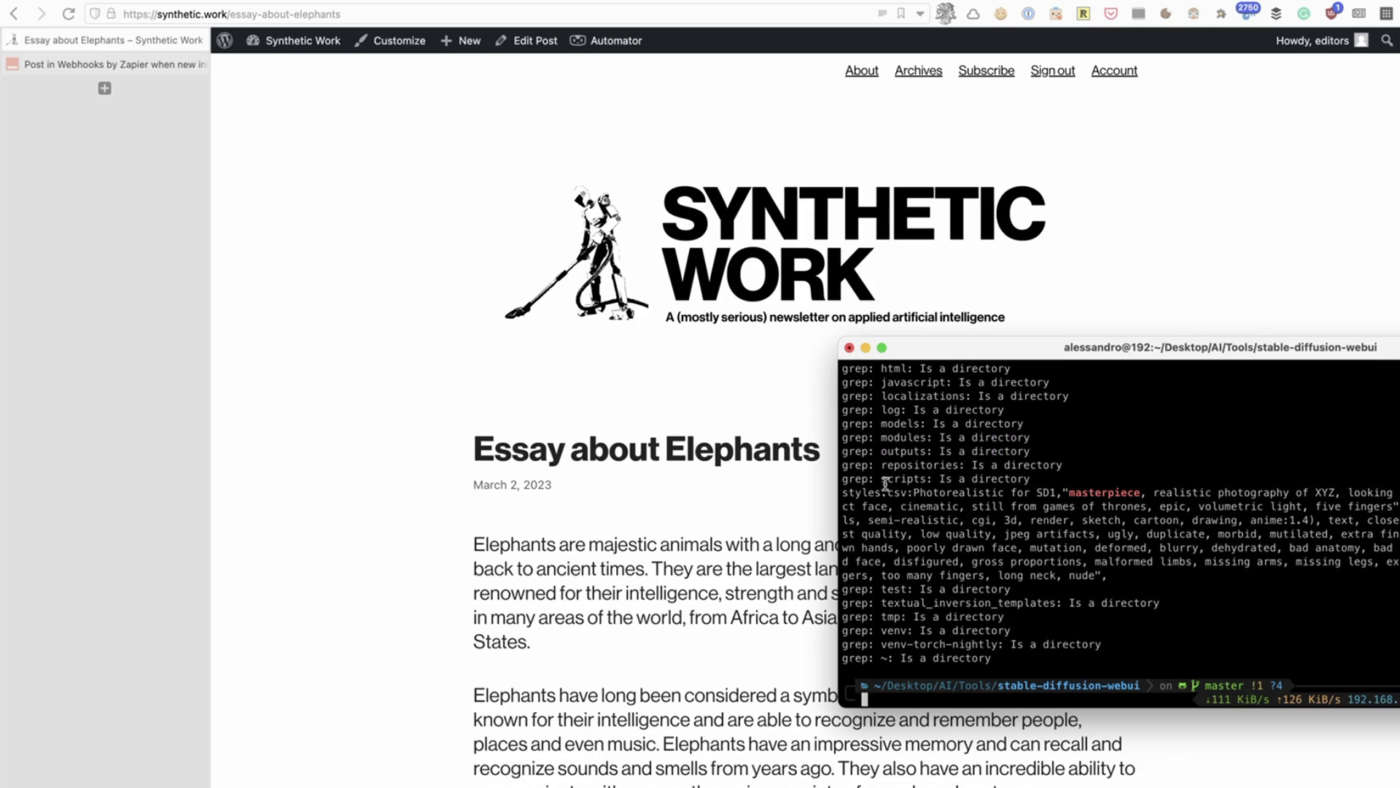Viewport: 1400px width, 788px height.
Task: Click Edit Post in the admin bar
Action: [x=526, y=41]
